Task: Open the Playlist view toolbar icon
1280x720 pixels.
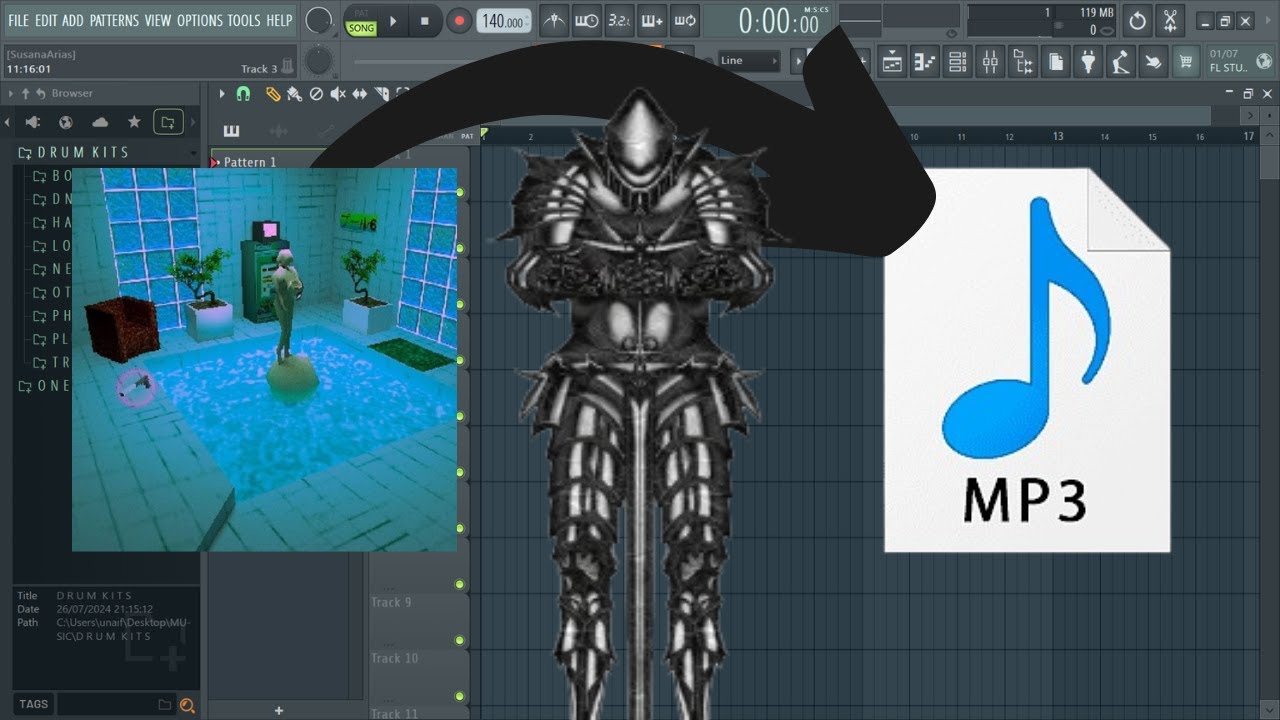Action: click(892, 62)
